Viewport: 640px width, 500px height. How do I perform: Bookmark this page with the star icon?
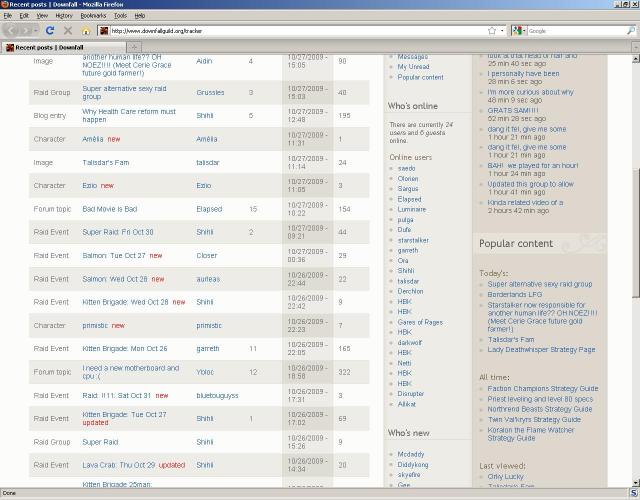pos(492,31)
